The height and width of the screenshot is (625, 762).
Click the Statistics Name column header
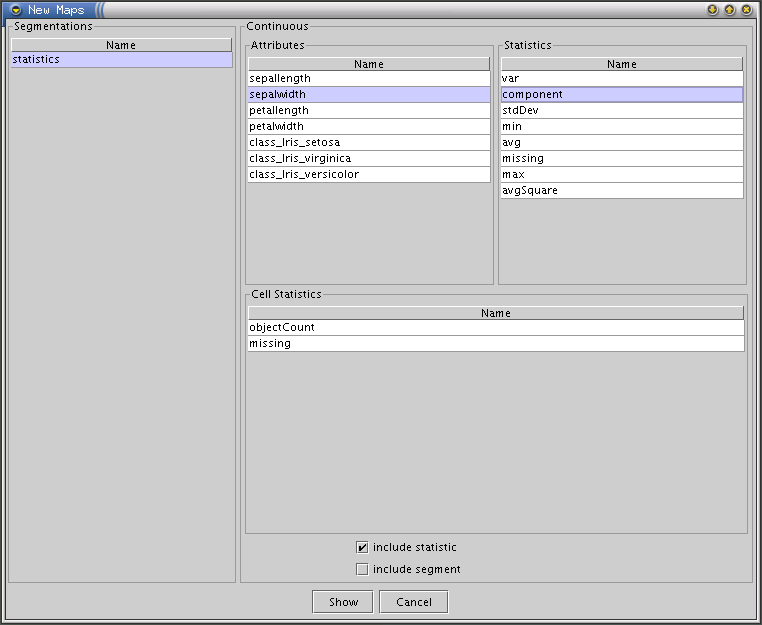(622, 64)
